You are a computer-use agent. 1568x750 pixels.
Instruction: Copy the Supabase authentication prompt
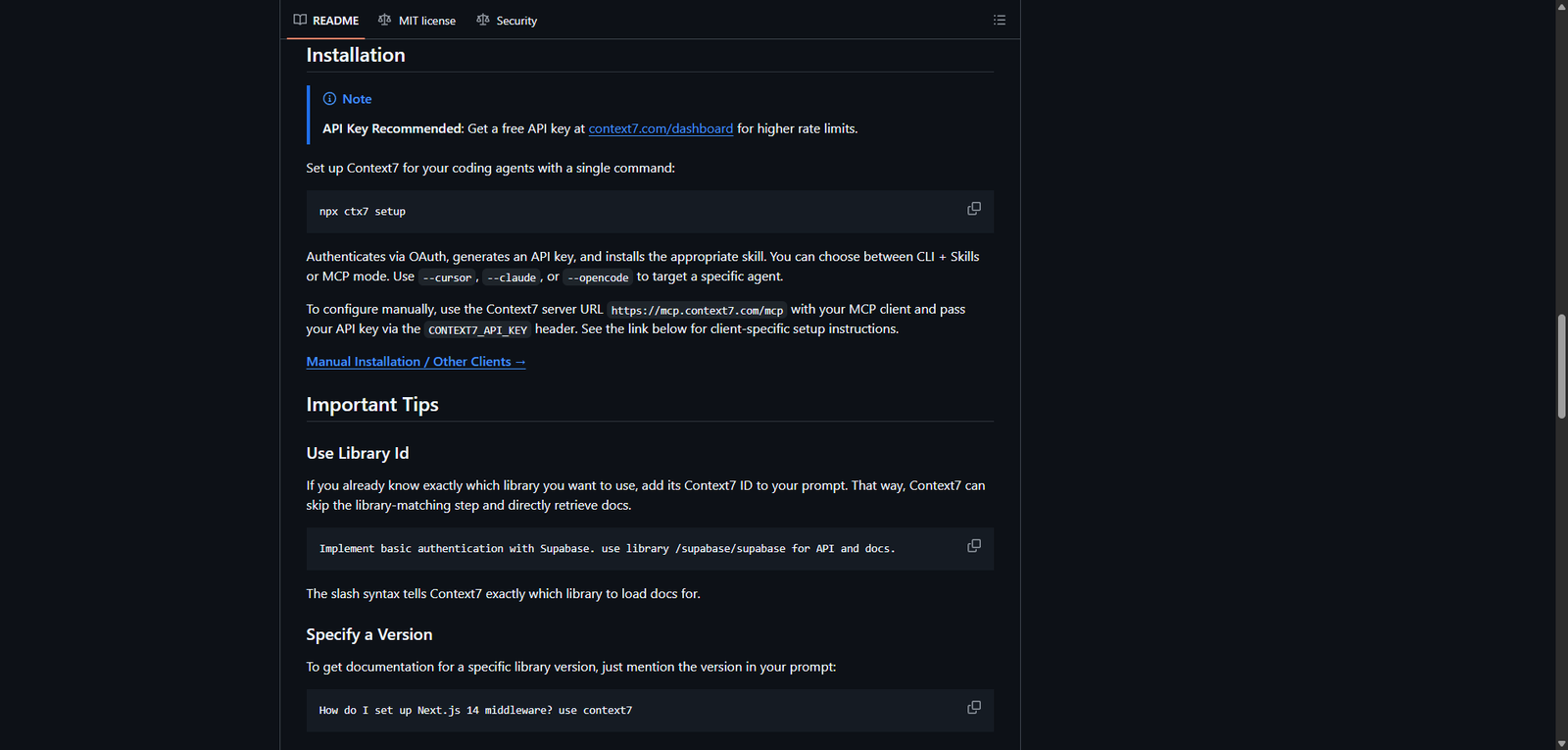973,546
